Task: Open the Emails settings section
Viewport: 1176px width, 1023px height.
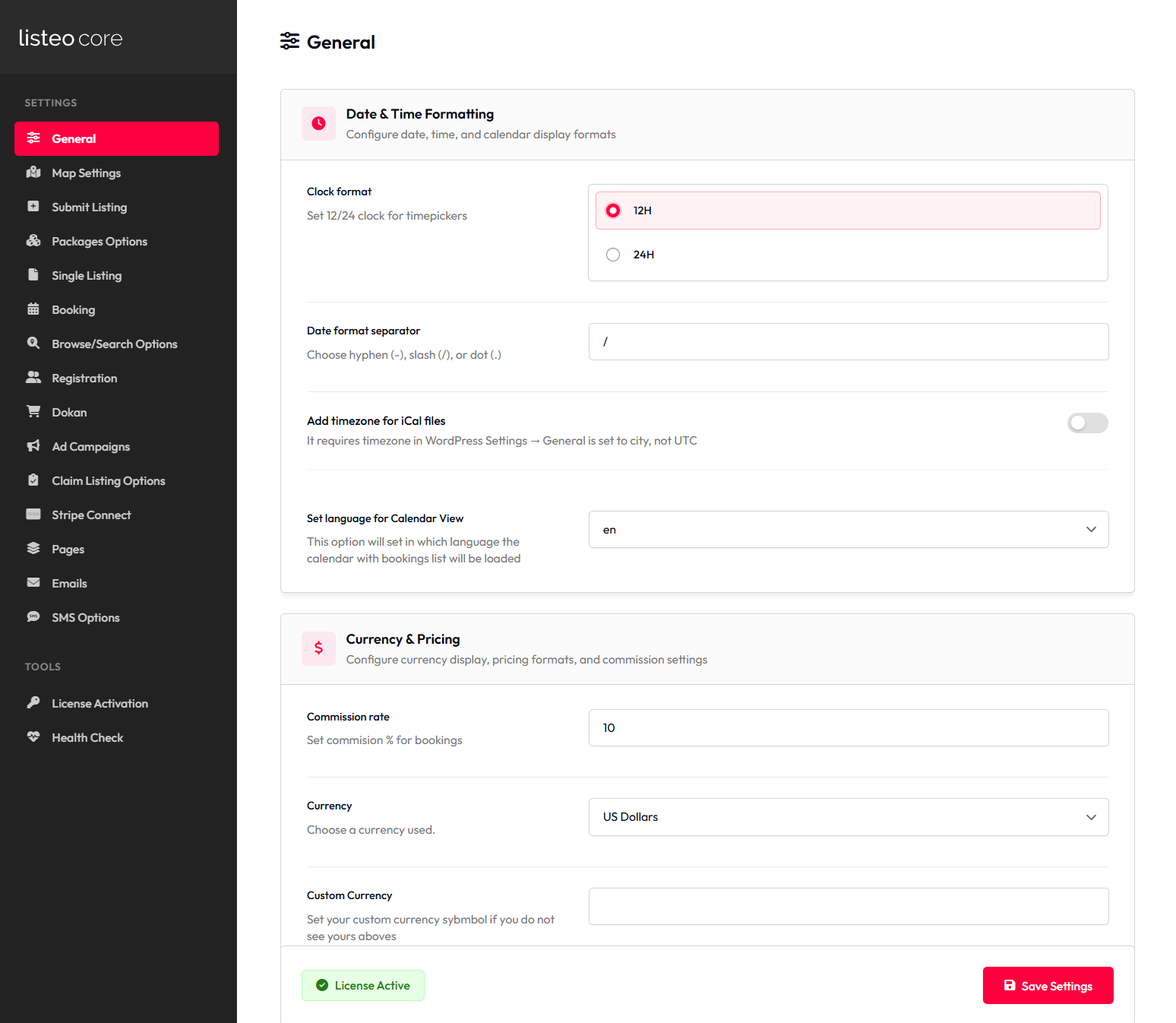Action: [69, 583]
